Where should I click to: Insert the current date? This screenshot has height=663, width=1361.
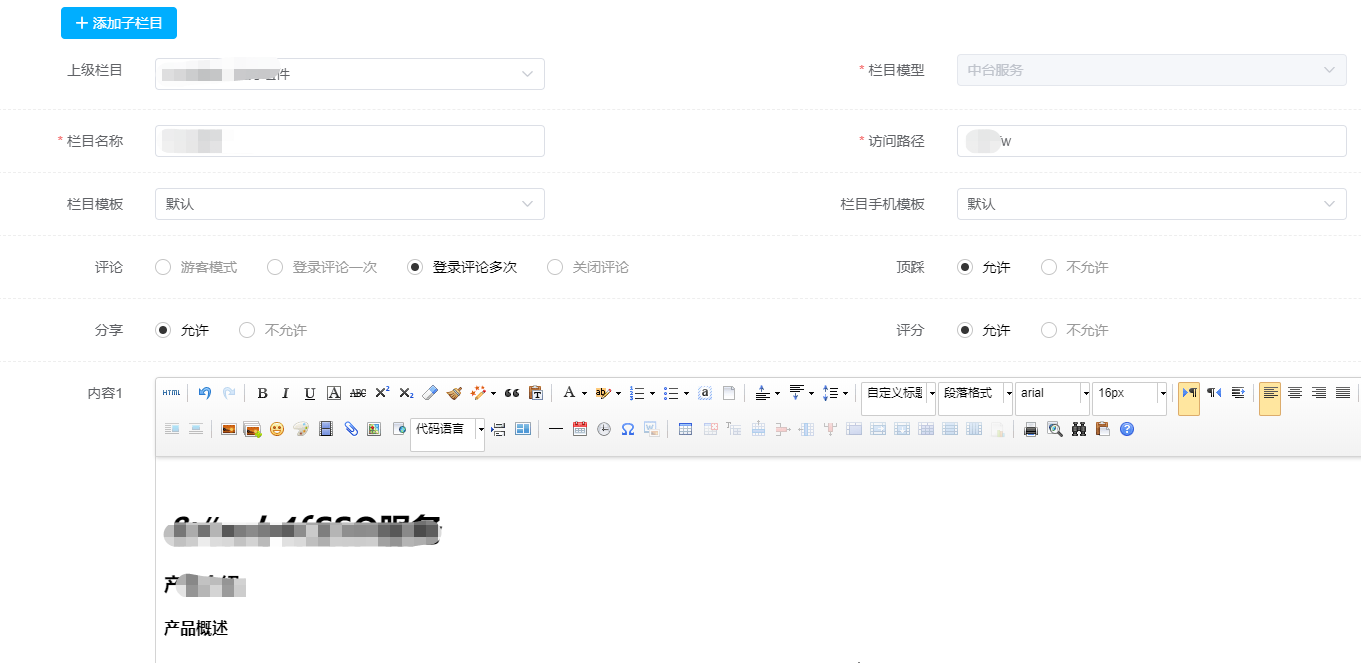click(x=580, y=429)
